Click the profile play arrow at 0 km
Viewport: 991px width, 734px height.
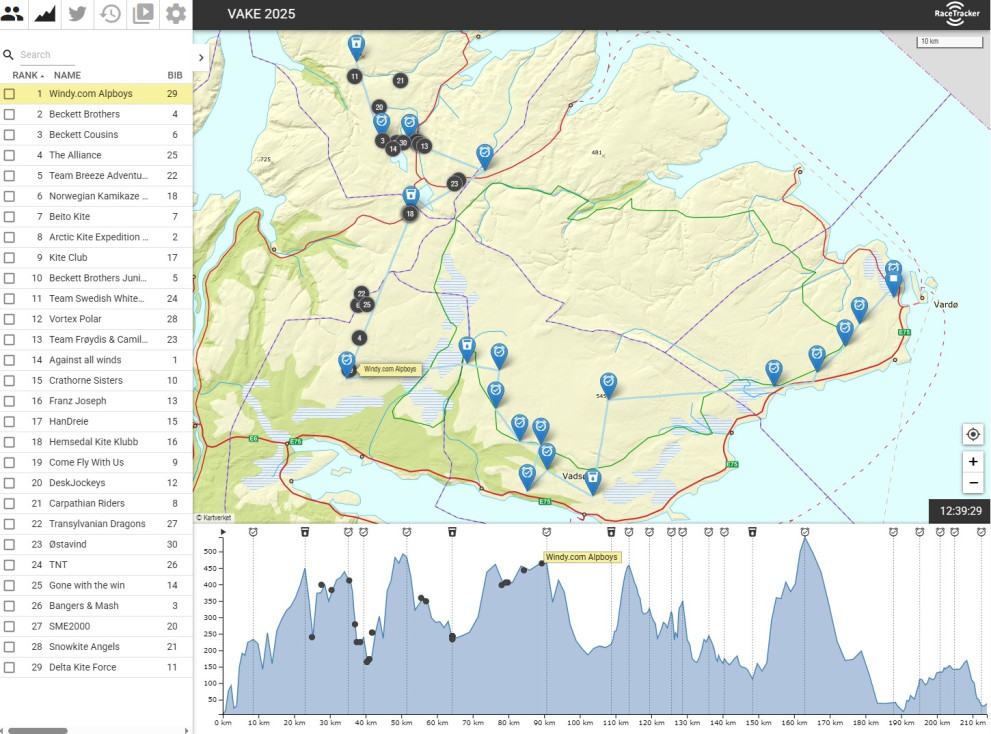tap(222, 532)
